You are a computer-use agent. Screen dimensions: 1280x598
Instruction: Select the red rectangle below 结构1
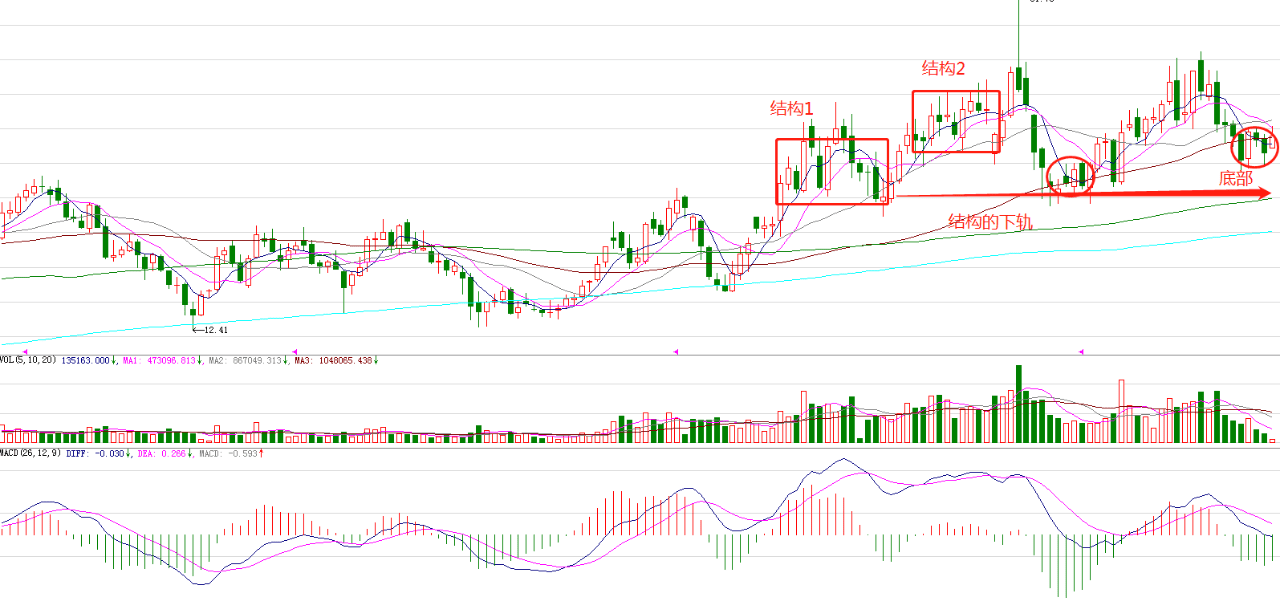click(x=832, y=172)
